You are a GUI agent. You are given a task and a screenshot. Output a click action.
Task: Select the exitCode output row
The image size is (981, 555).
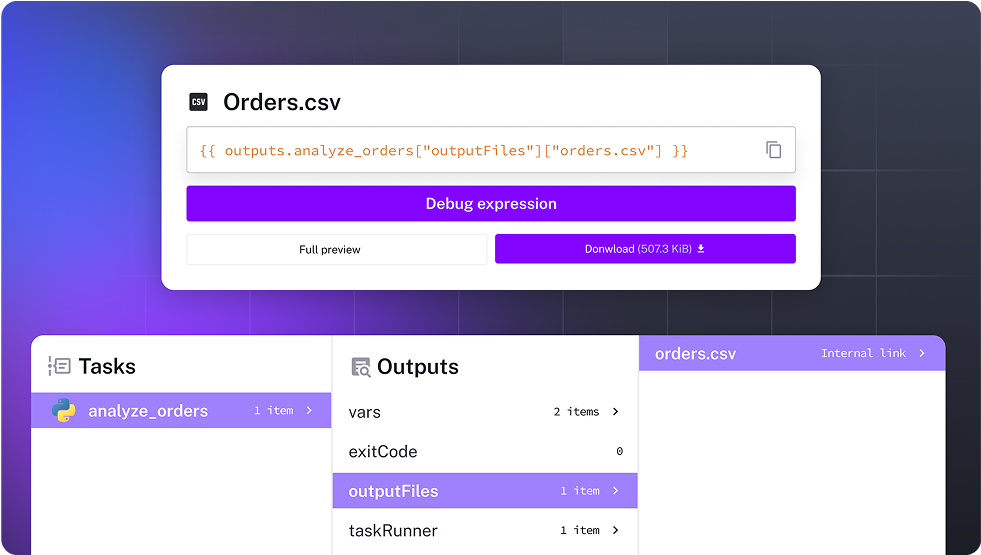(383, 452)
